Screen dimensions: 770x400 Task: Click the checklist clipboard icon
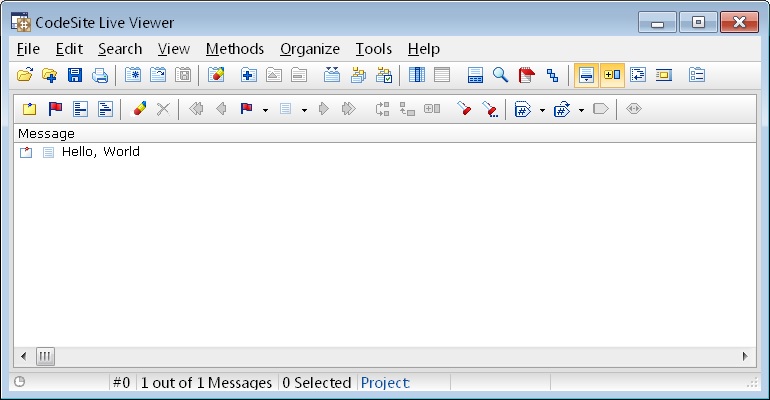coord(697,75)
